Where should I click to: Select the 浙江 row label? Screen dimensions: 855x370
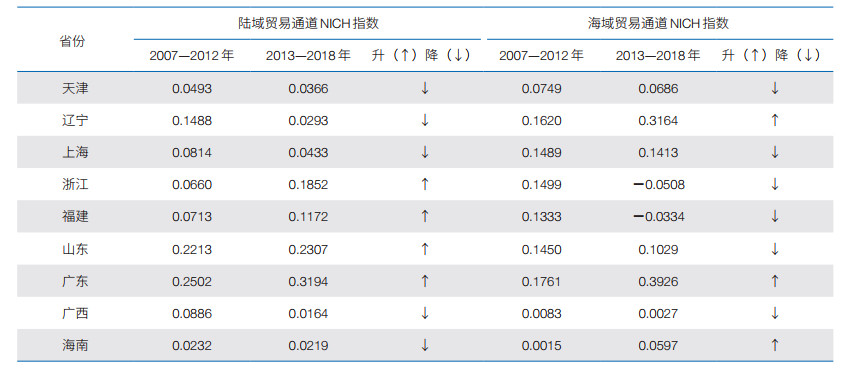point(75,185)
